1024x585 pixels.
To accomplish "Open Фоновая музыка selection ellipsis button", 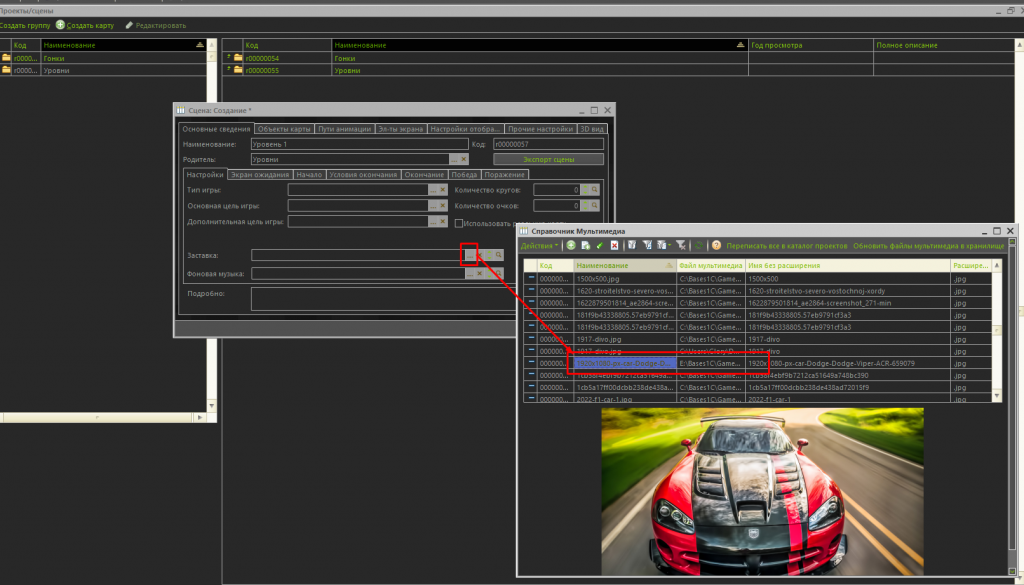I will [x=469, y=273].
